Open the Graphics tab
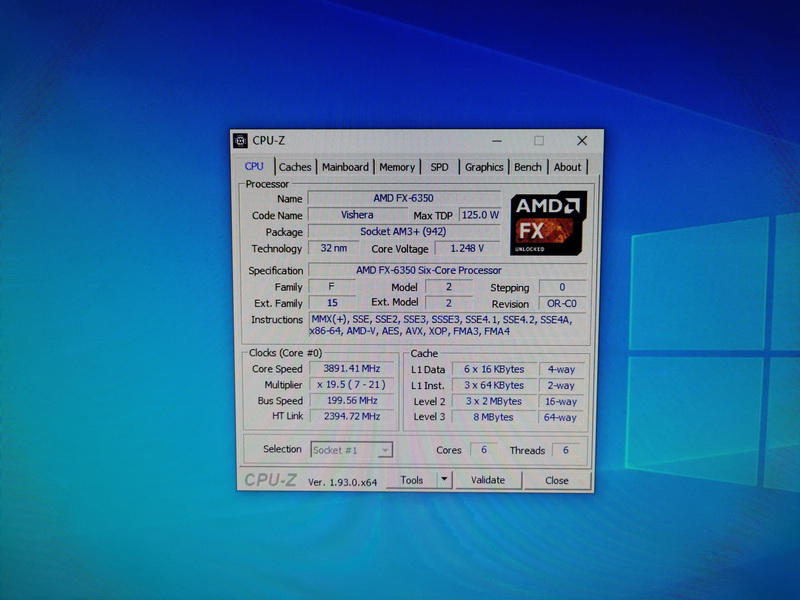This screenshot has width=800, height=600. pyautogui.click(x=484, y=167)
